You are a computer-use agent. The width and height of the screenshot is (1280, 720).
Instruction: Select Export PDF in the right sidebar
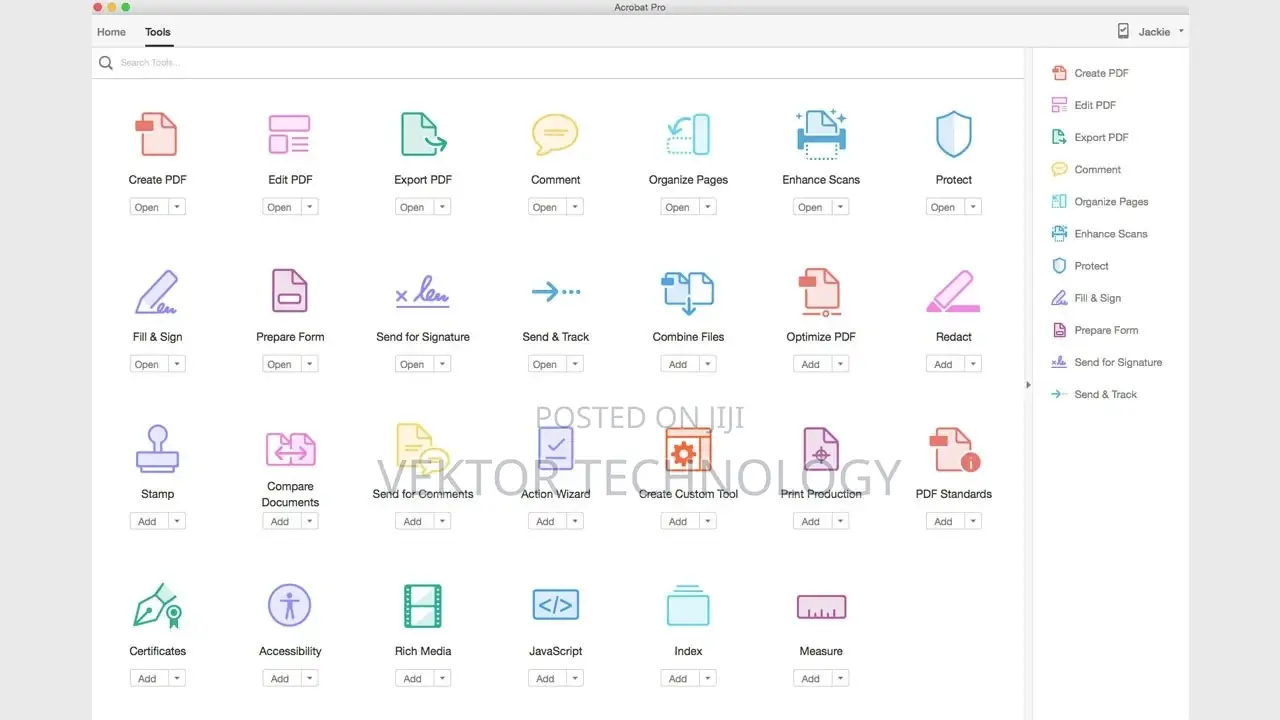click(1089, 137)
